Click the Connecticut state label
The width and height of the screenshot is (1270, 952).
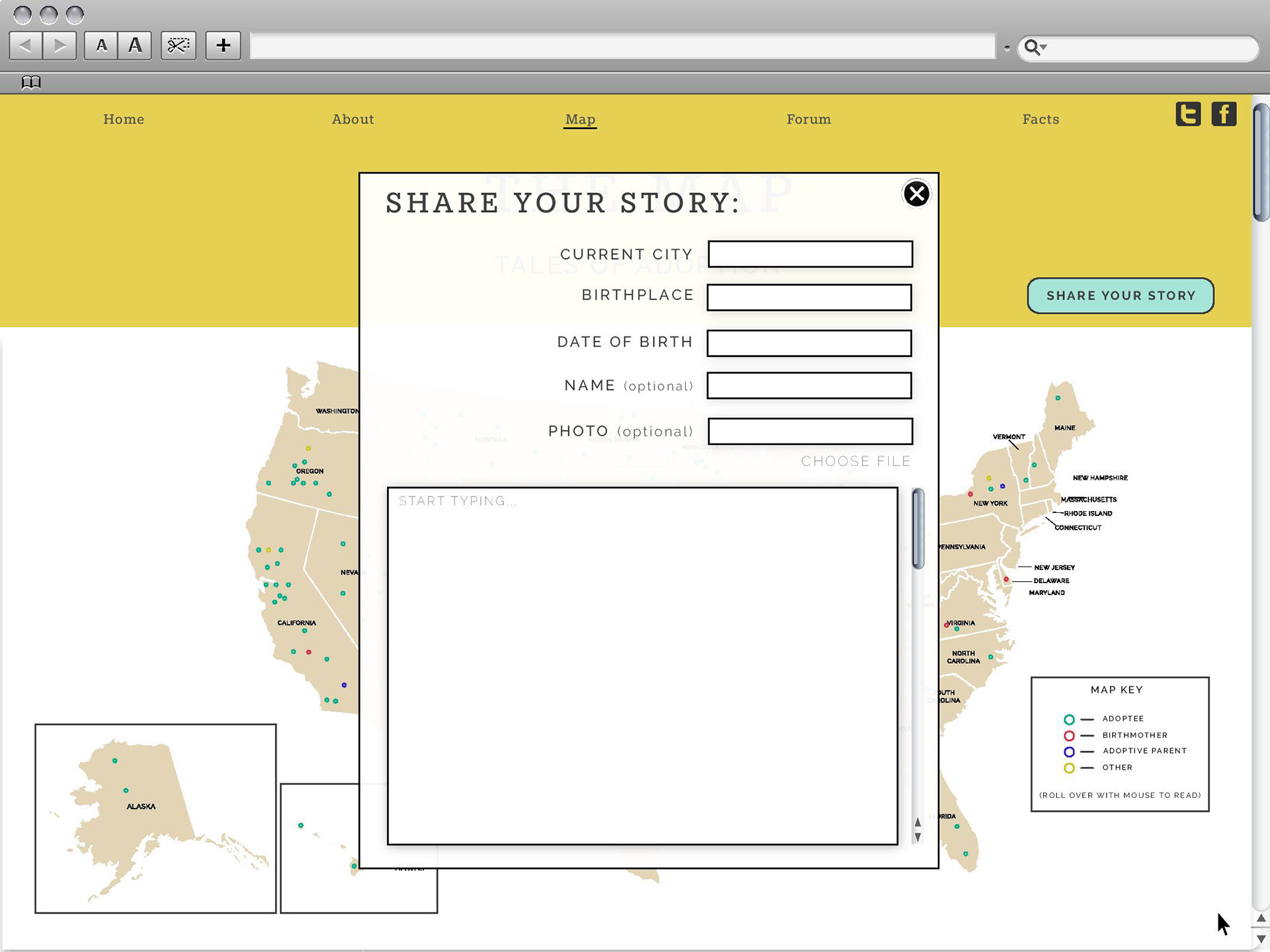click(x=1078, y=528)
